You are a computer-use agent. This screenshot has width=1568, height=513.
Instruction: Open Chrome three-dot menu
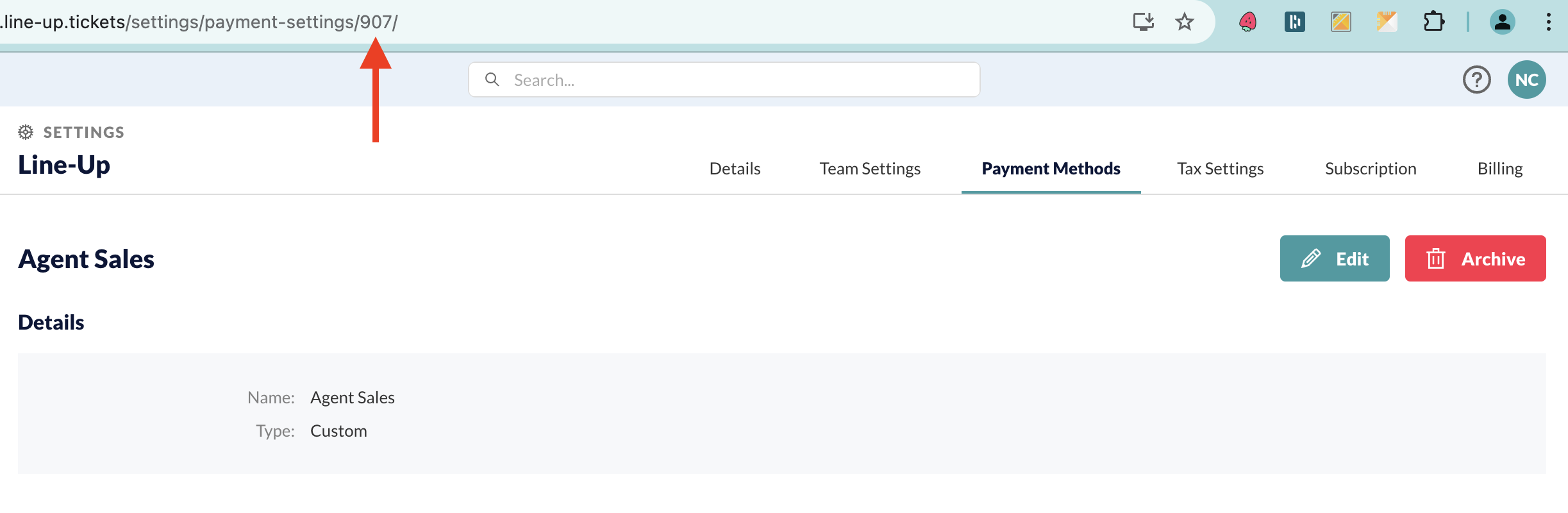[1548, 22]
